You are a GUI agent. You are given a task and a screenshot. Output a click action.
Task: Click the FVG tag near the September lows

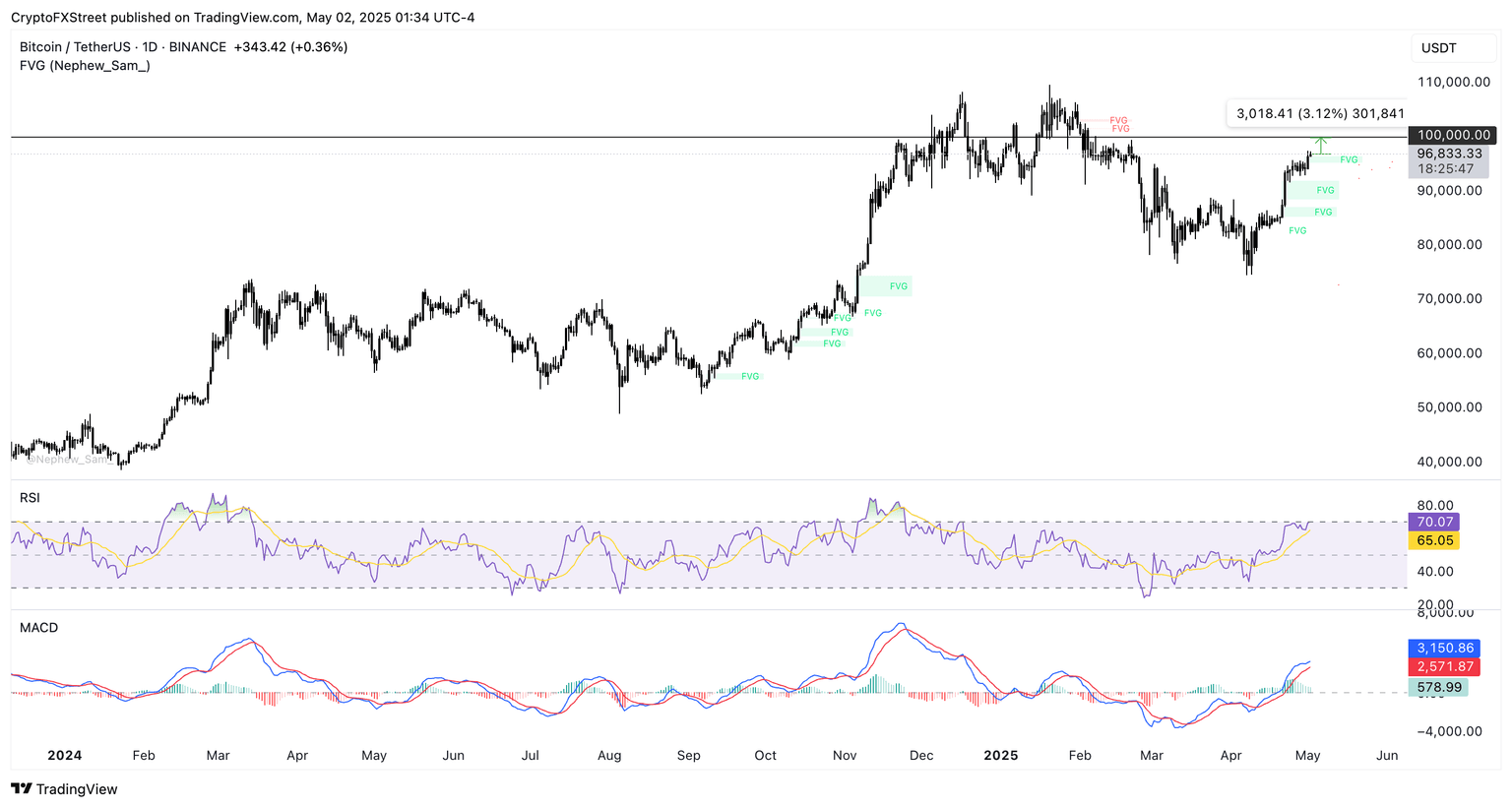coord(749,375)
